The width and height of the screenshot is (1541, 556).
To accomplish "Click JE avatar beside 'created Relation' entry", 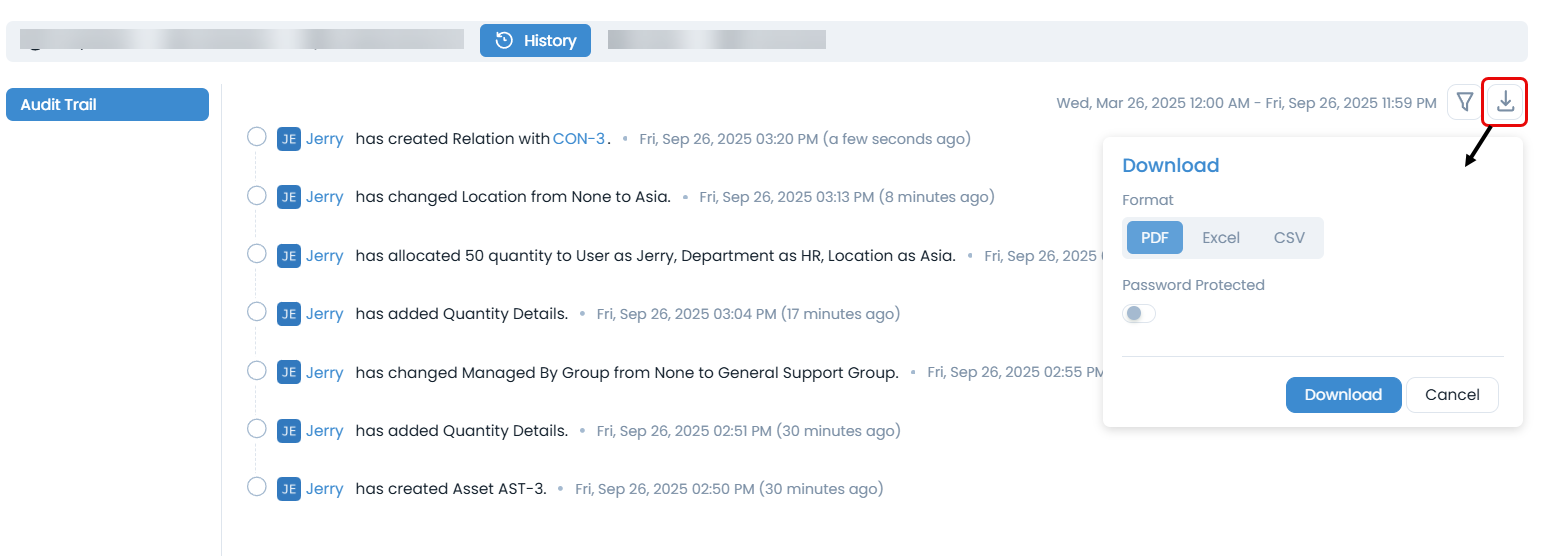I will (288, 139).
